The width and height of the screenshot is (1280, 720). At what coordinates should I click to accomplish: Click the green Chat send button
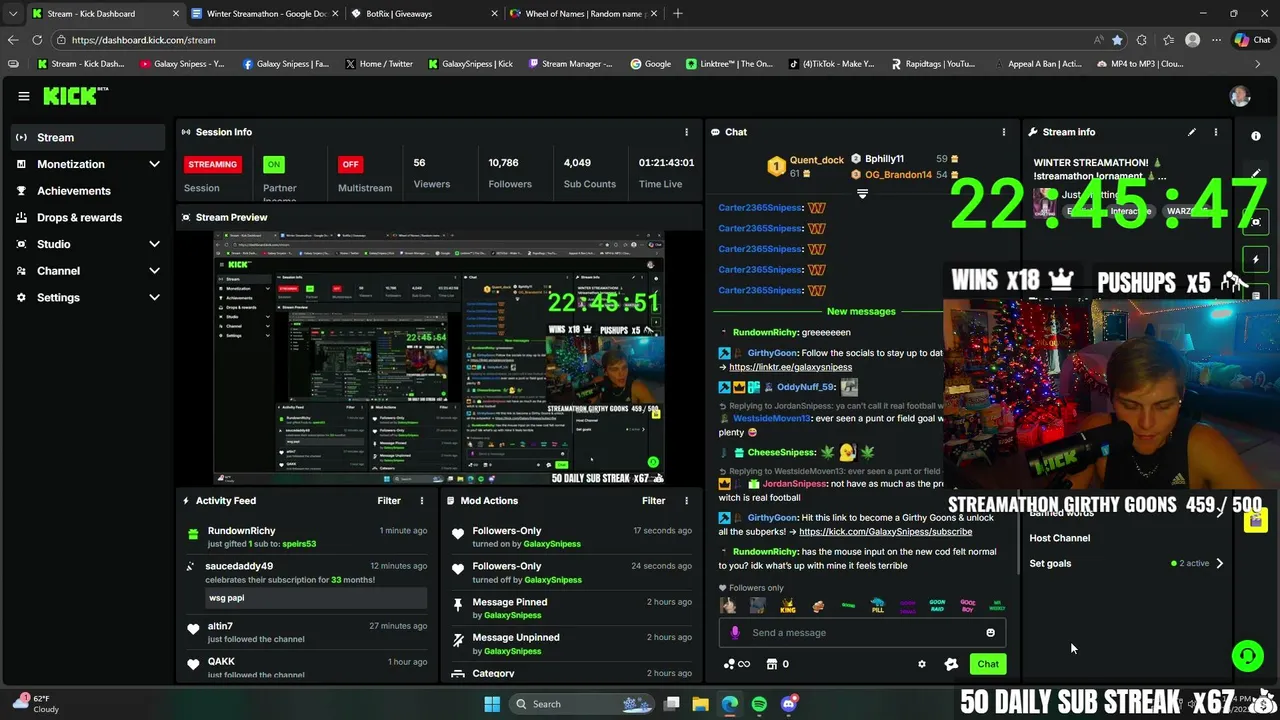pyautogui.click(x=988, y=664)
